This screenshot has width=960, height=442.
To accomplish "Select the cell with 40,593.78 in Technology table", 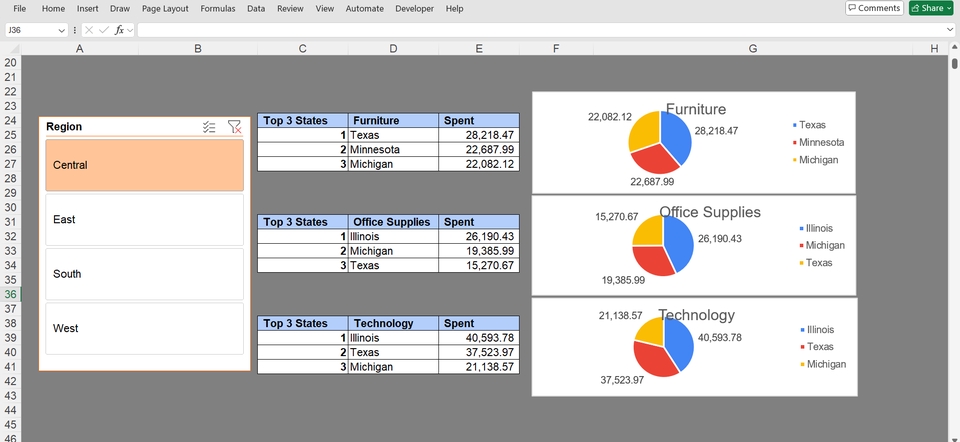I will pyautogui.click(x=479, y=338).
